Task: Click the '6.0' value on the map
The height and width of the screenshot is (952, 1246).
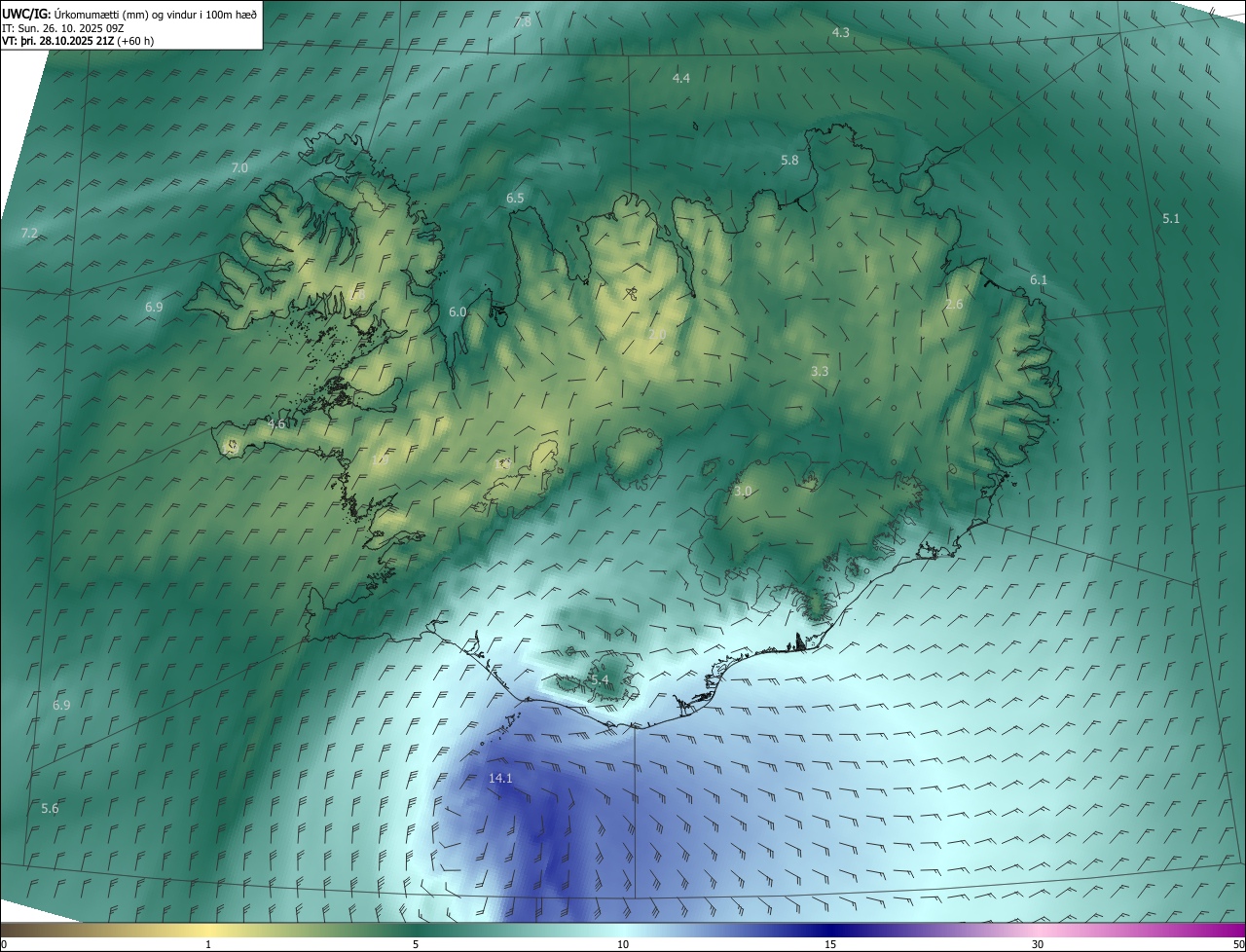Action: [458, 311]
